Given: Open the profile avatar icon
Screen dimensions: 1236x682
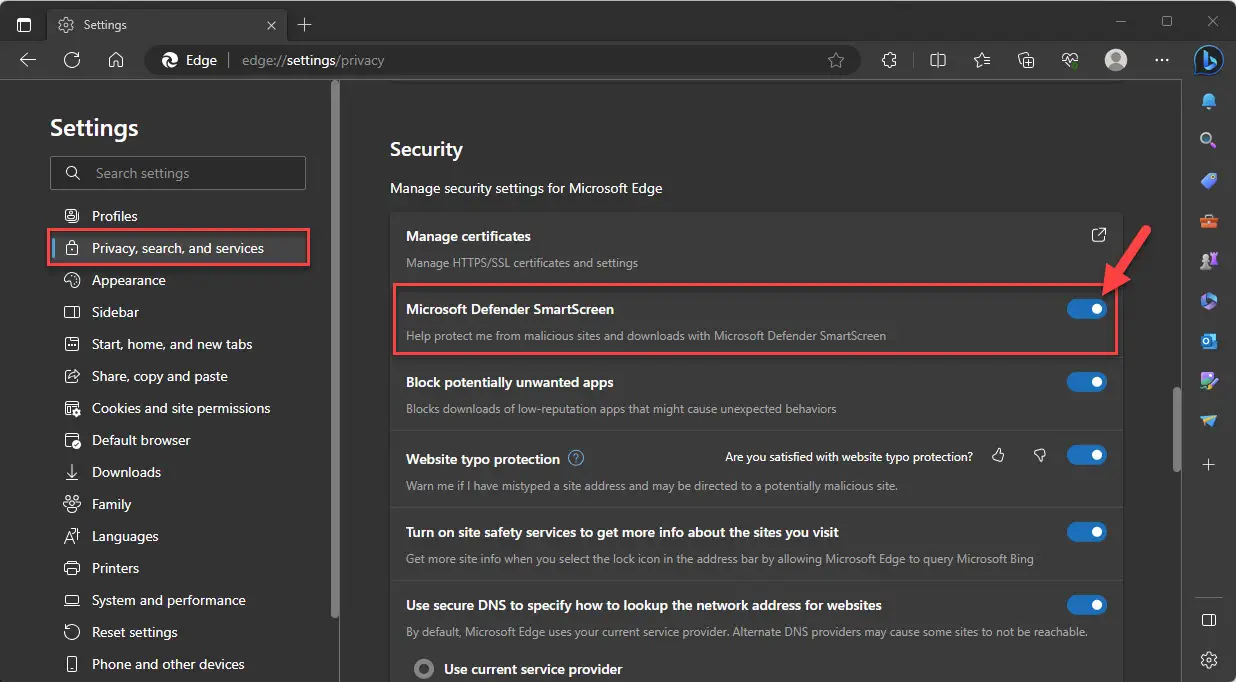Looking at the screenshot, I should [x=1116, y=60].
